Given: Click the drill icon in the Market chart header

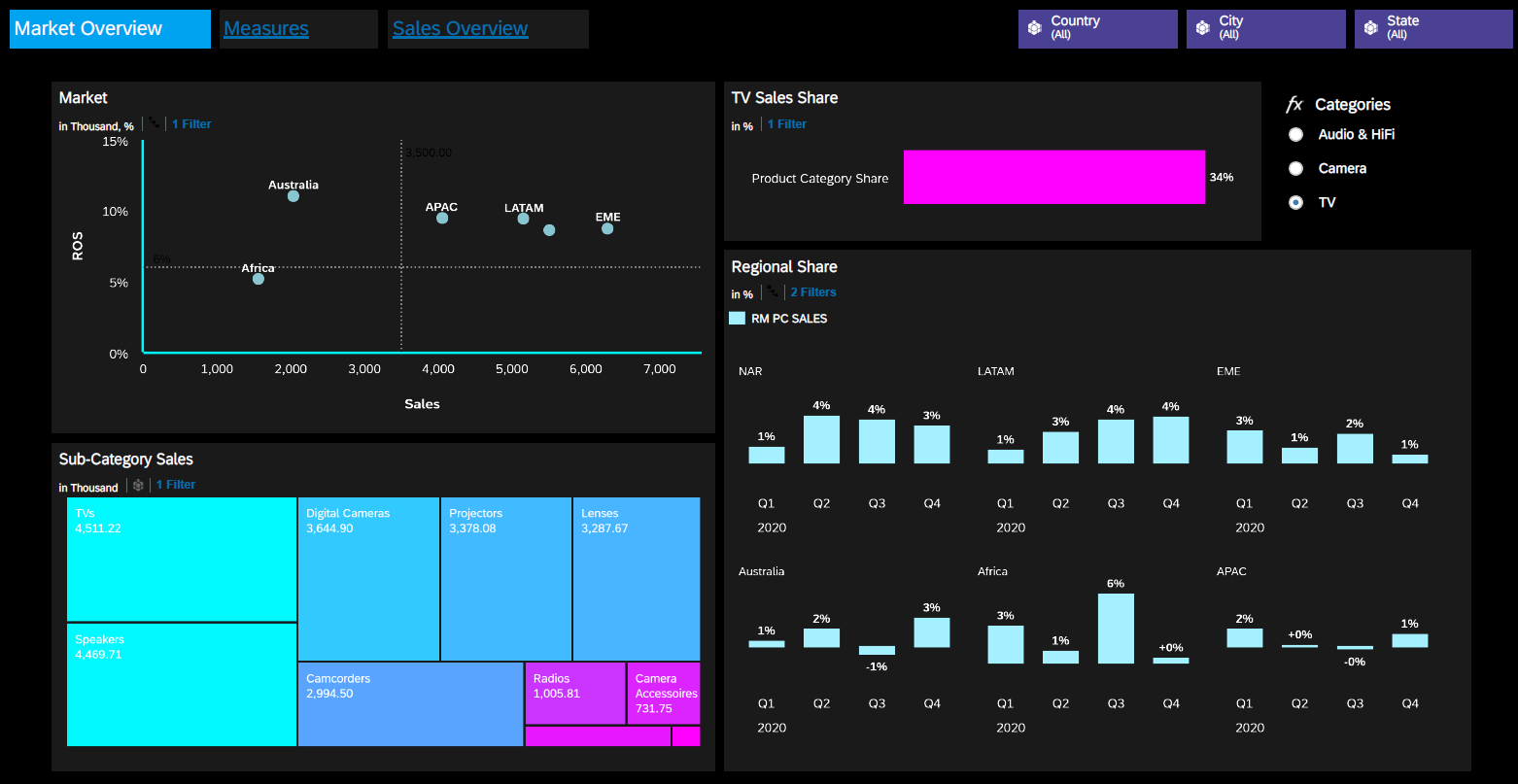Looking at the screenshot, I should [x=153, y=123].
